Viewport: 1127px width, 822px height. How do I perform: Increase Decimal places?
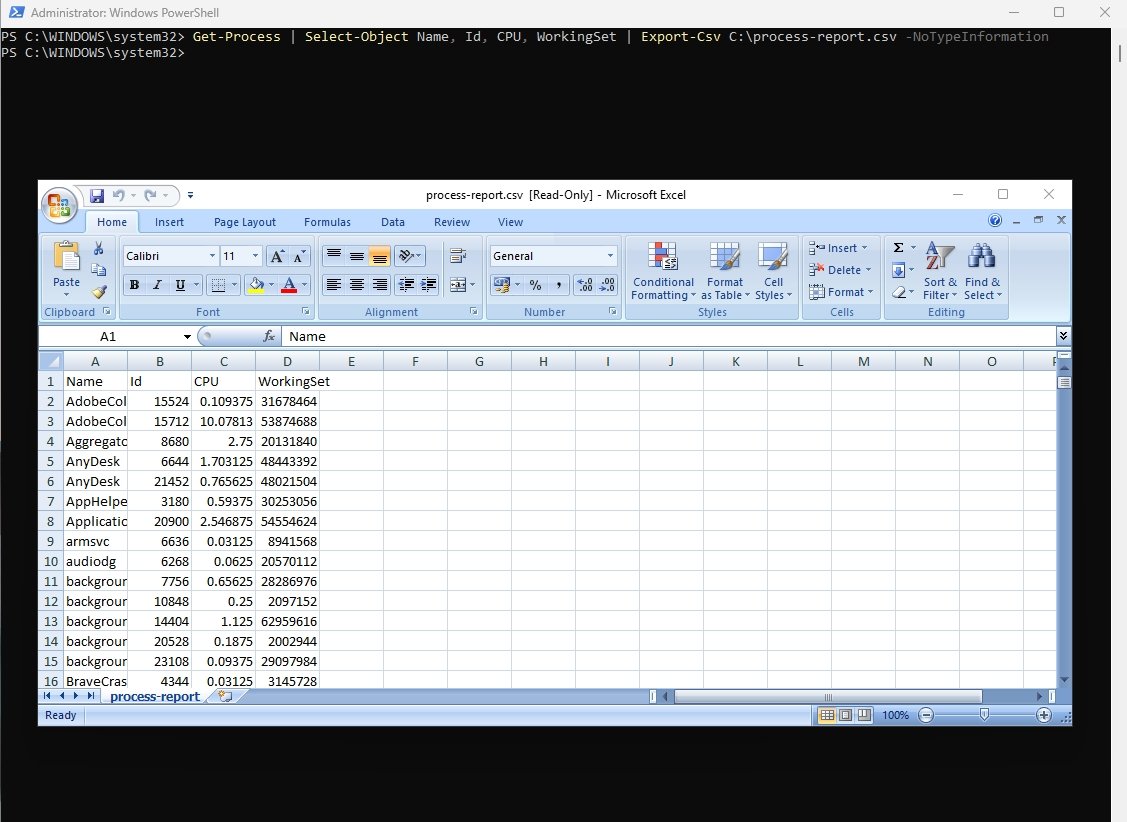point(585,285)
